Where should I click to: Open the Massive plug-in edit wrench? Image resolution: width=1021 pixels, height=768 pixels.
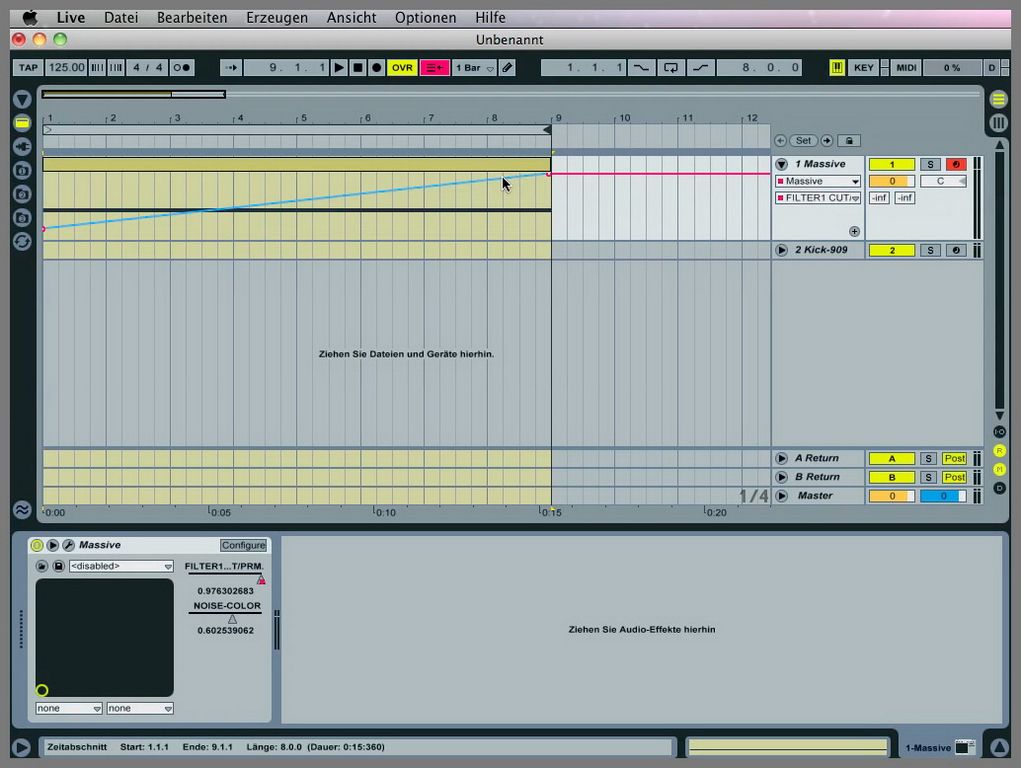pos(68,545)
